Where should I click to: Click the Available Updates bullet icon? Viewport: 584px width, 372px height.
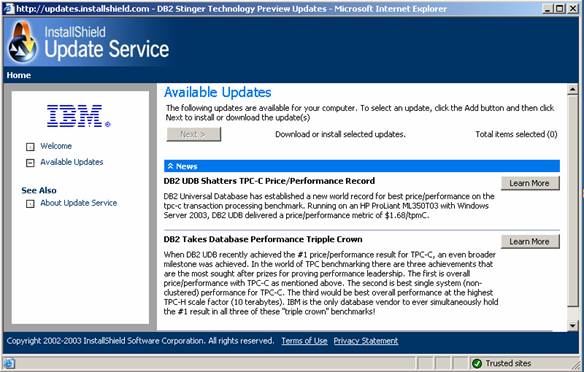(30, 163)
